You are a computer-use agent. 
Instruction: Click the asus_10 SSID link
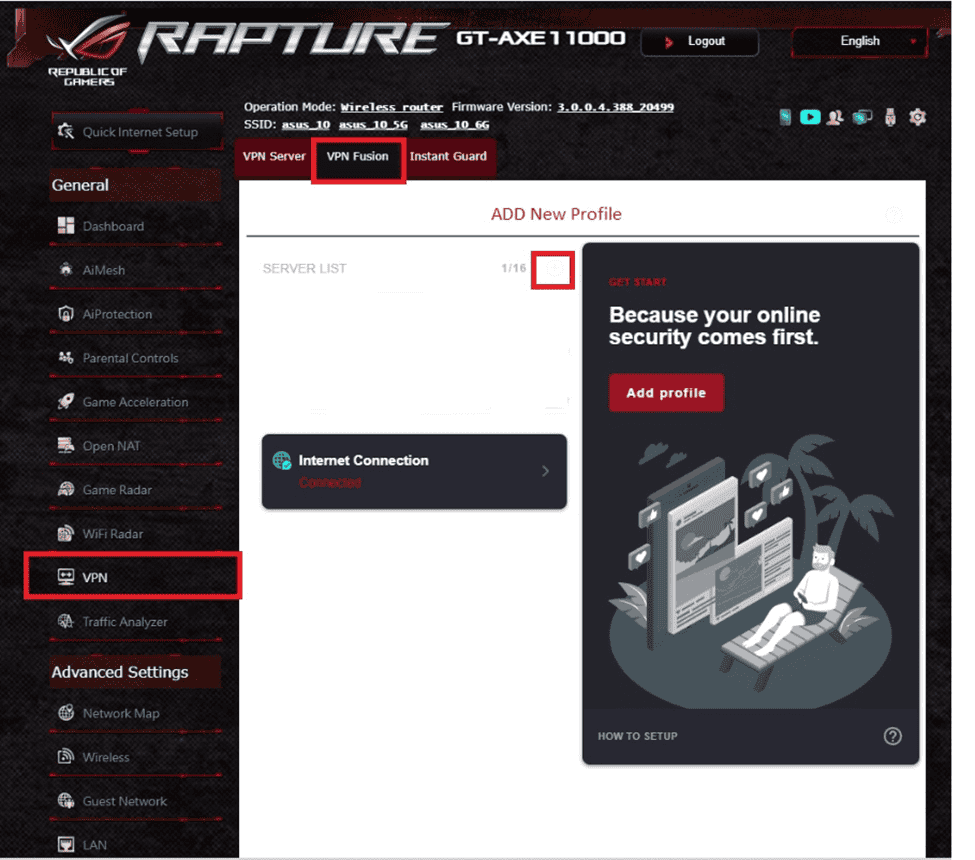(305, 125)
